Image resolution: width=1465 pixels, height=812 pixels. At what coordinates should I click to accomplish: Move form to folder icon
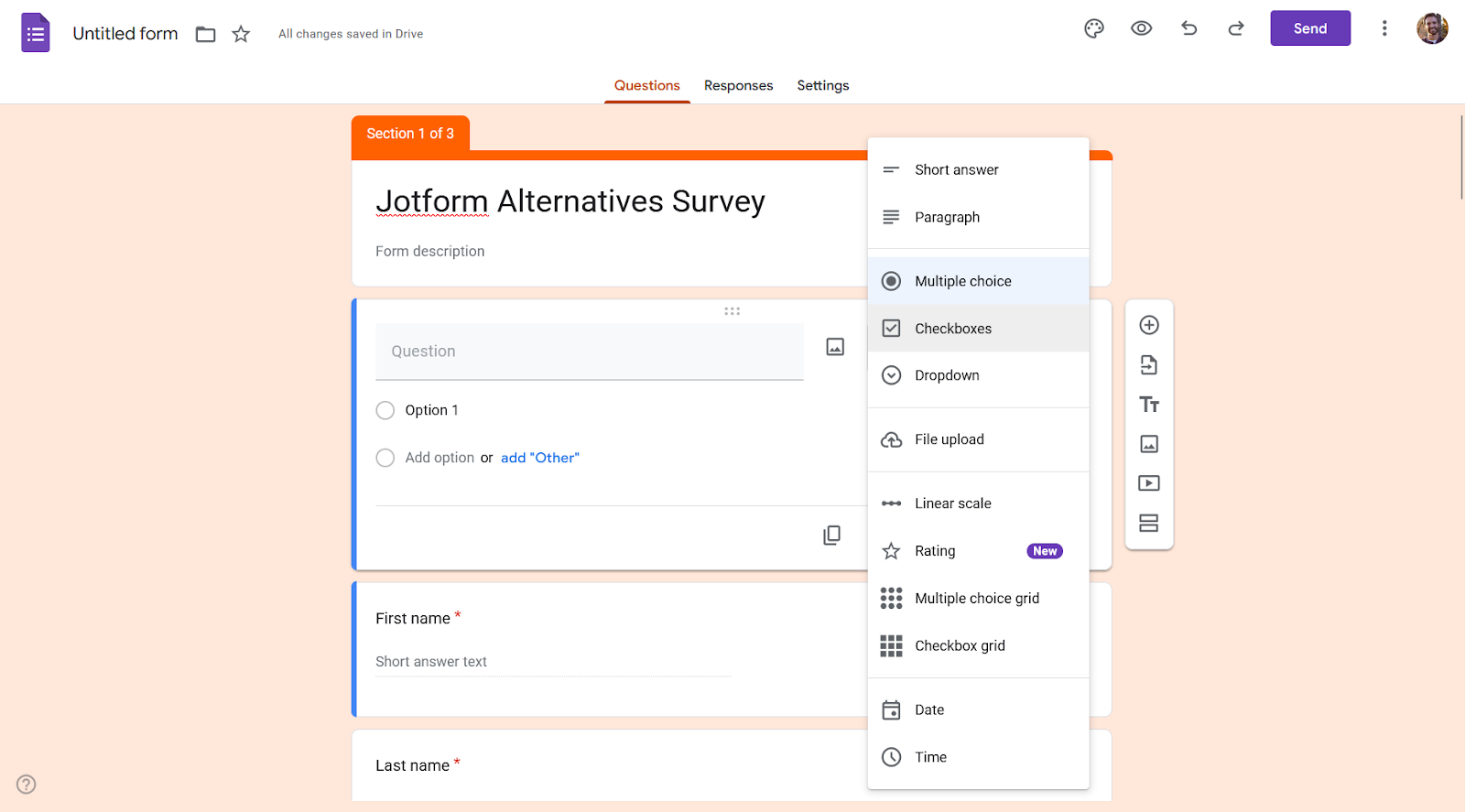(206, 34)
